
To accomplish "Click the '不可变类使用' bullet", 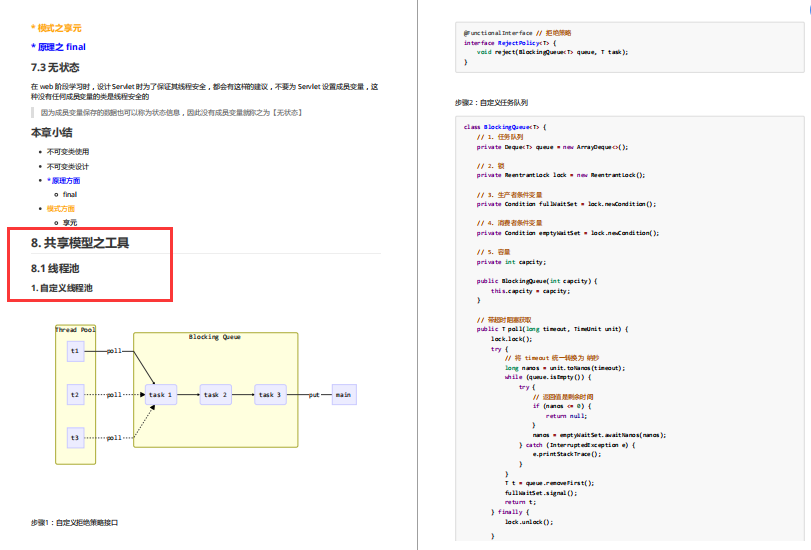I will [68, 152].
